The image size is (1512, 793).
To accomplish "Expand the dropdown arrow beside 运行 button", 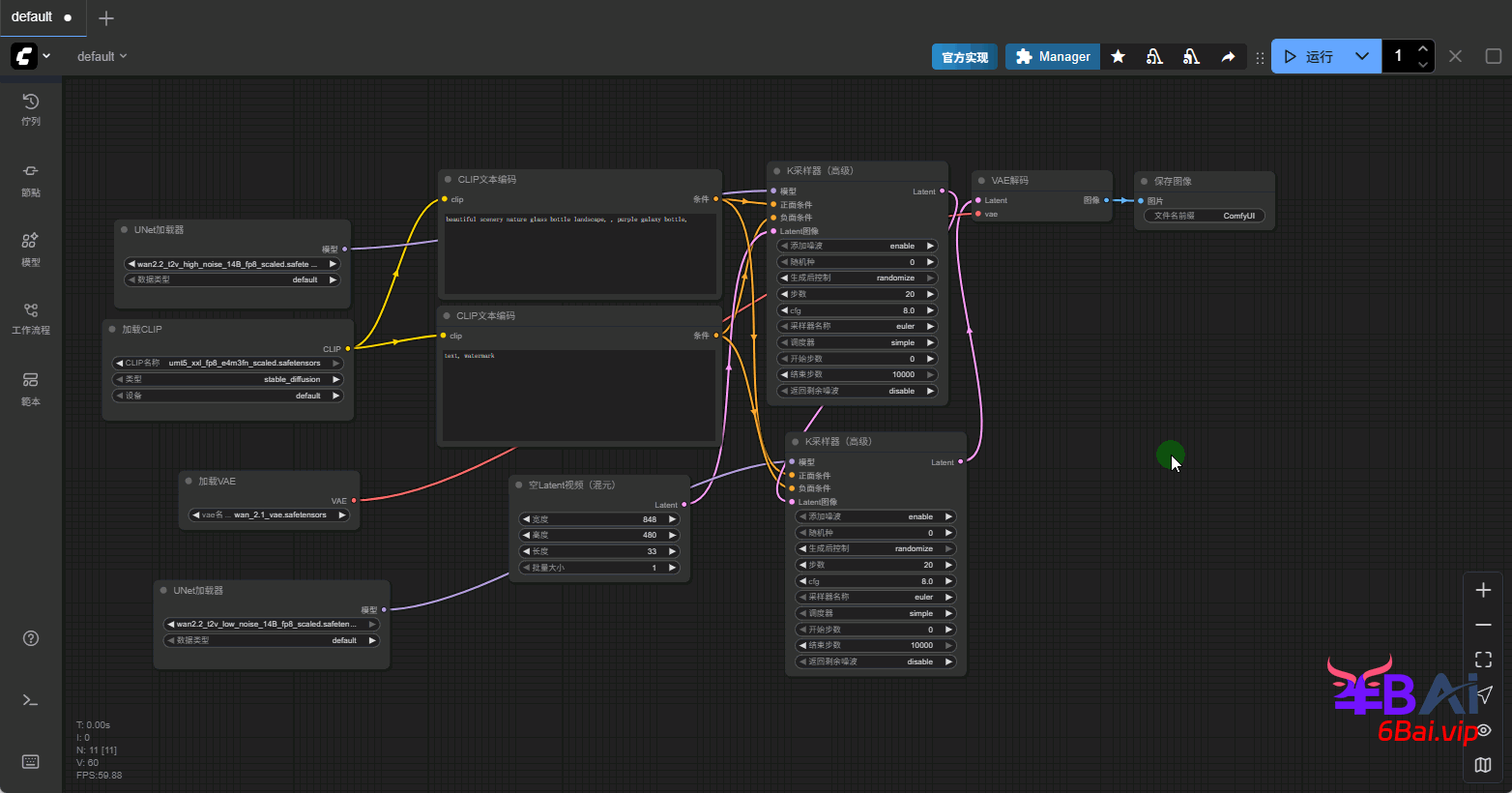I will click(x=1361, y=57).
